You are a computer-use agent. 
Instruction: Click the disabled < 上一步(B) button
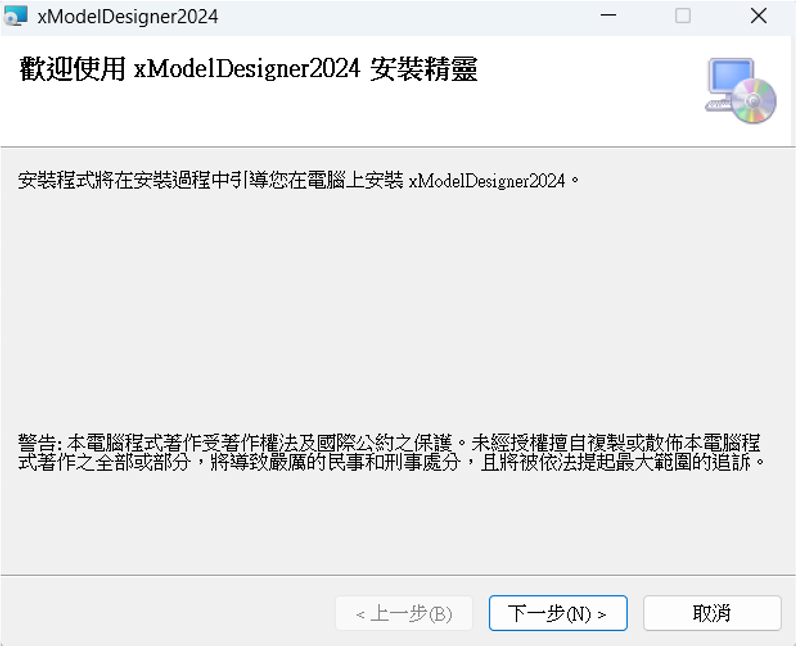(x=403, y=613)
